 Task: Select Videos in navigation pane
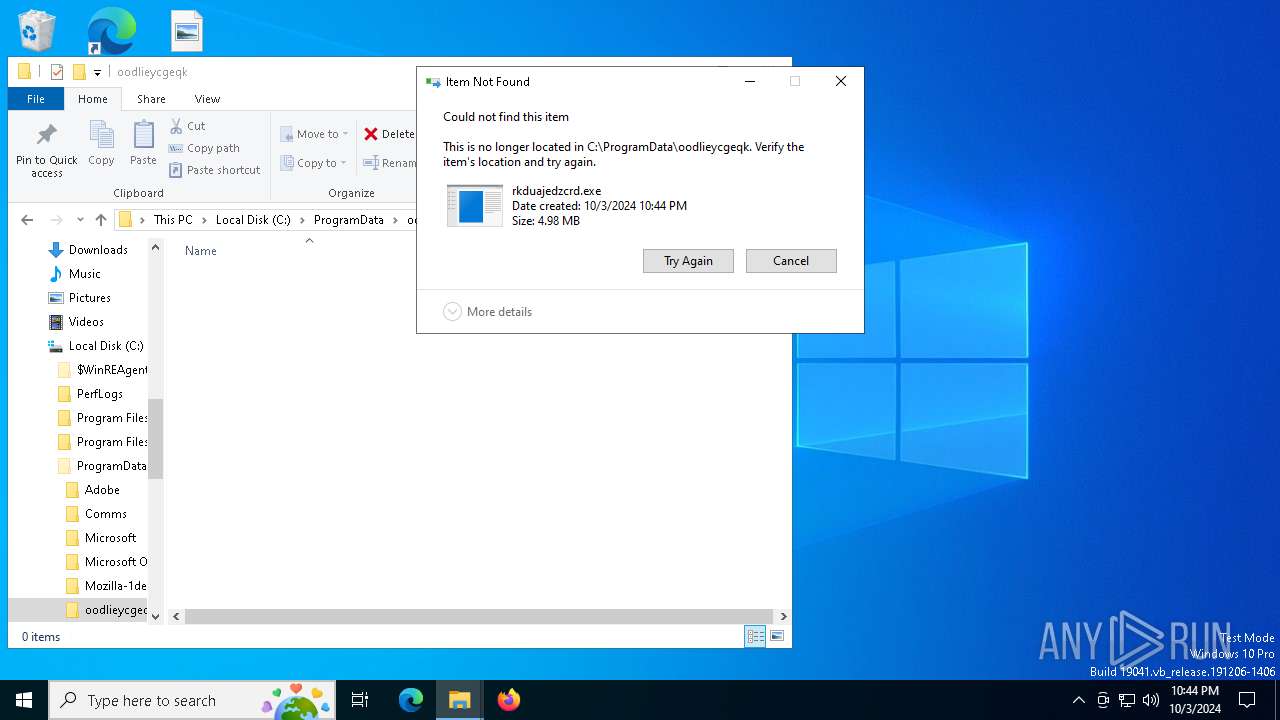coord(86,322)
